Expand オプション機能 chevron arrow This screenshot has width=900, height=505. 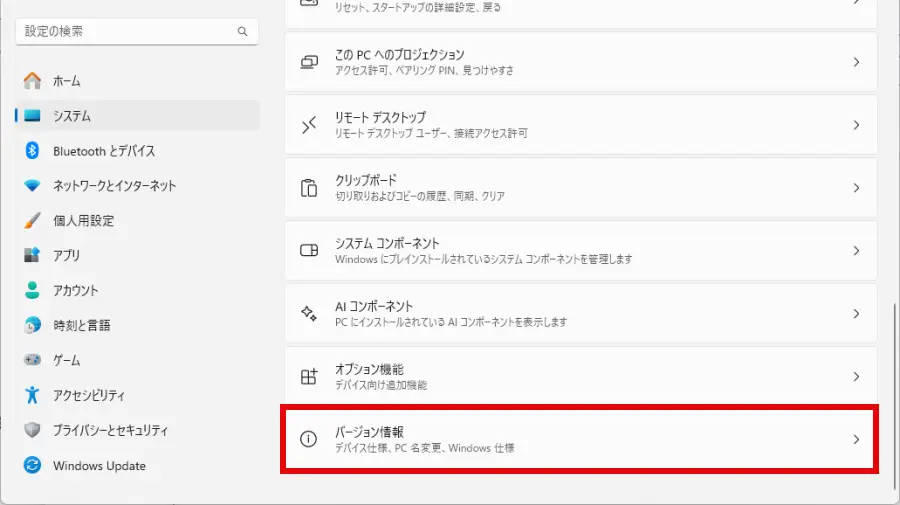click(x=856, y=376)
